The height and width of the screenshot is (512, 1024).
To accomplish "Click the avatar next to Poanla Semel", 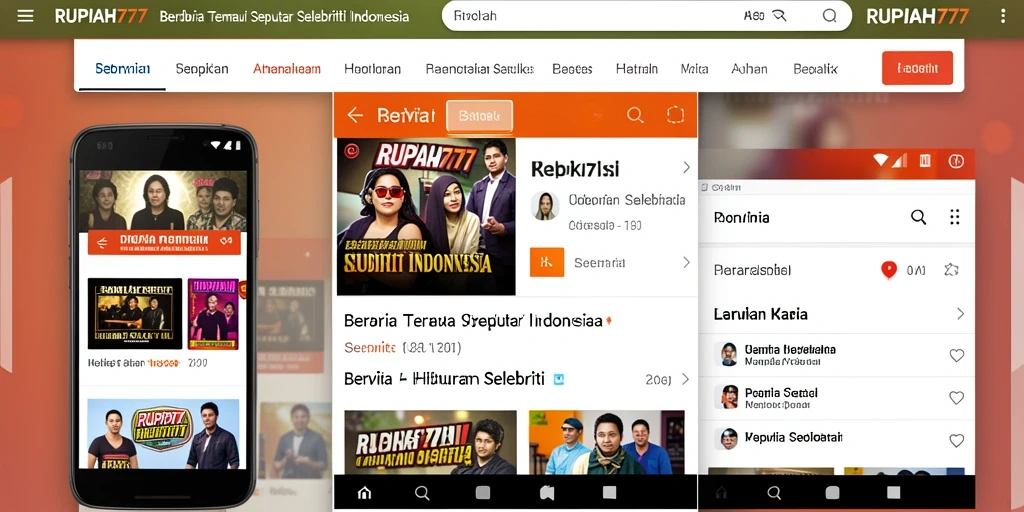I will click(x=727, y=396).
